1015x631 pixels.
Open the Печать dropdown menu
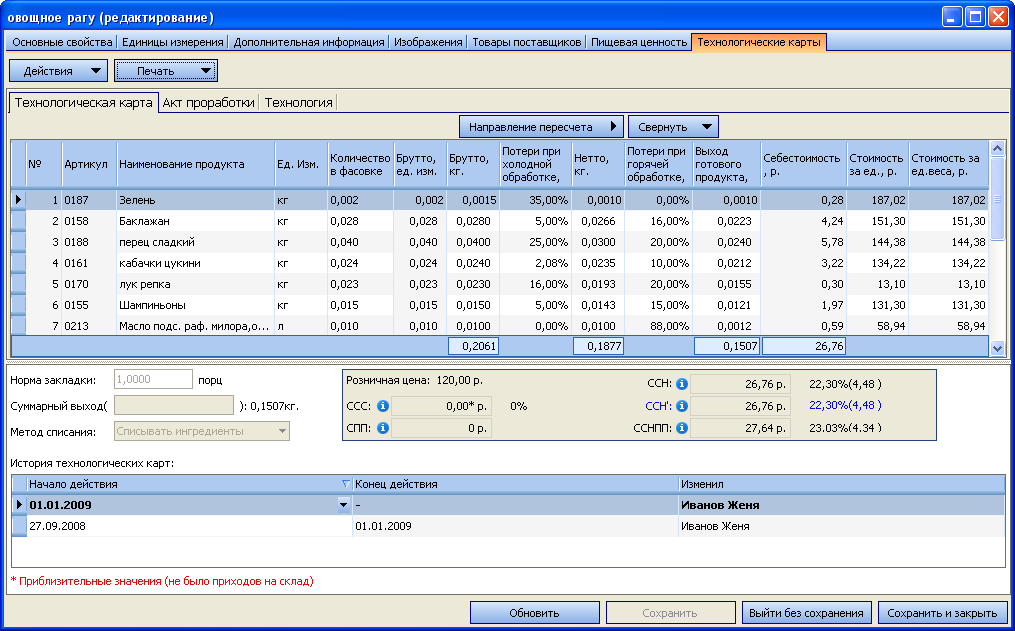click(x=166, y=71)
